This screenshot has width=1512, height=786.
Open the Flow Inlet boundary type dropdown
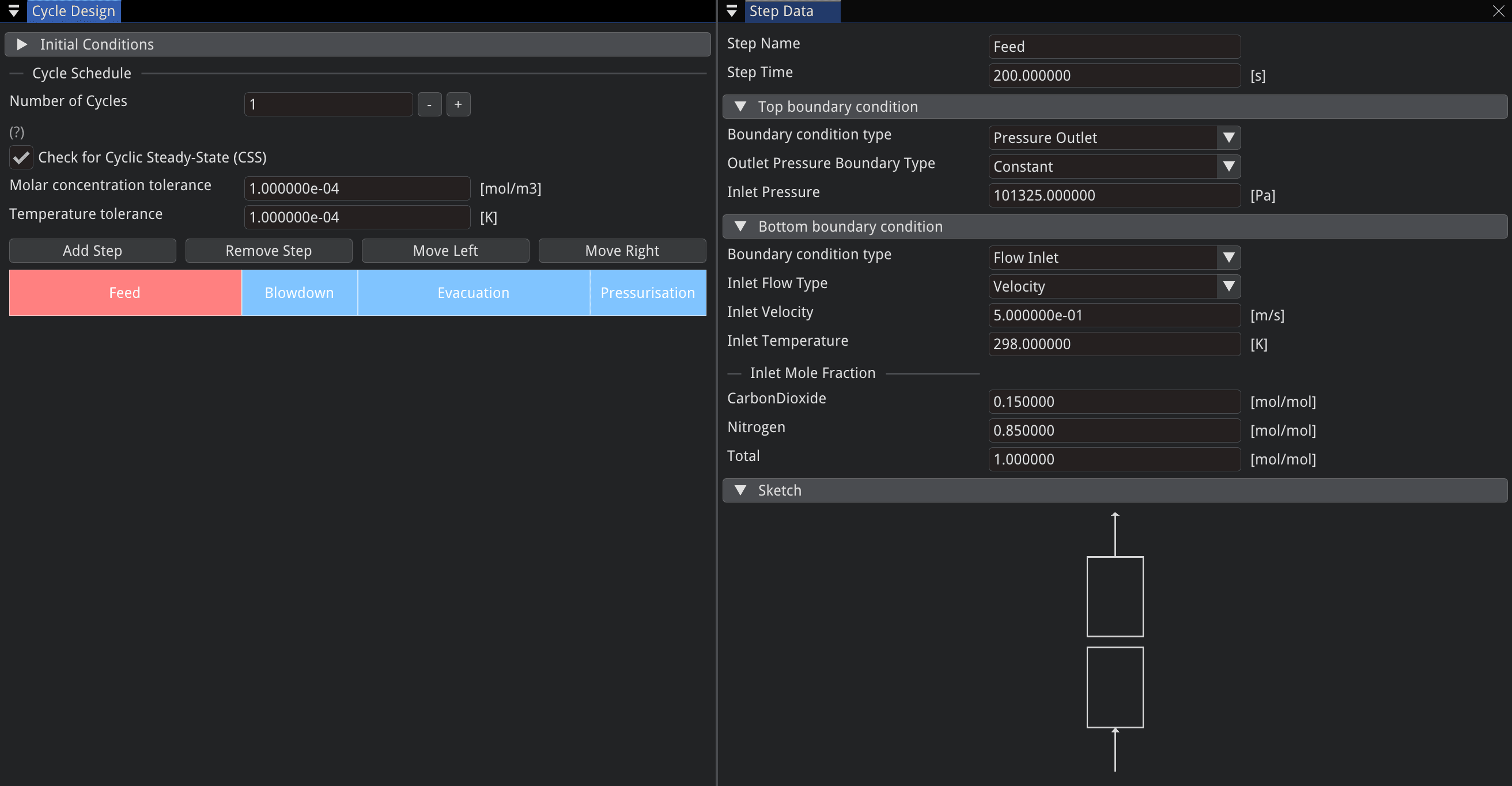coord(1114,258)
